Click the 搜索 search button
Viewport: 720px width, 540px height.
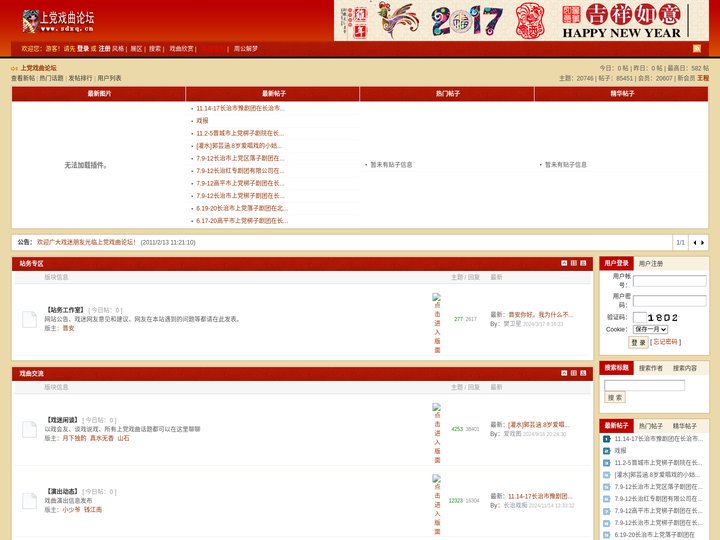point(615,397)
